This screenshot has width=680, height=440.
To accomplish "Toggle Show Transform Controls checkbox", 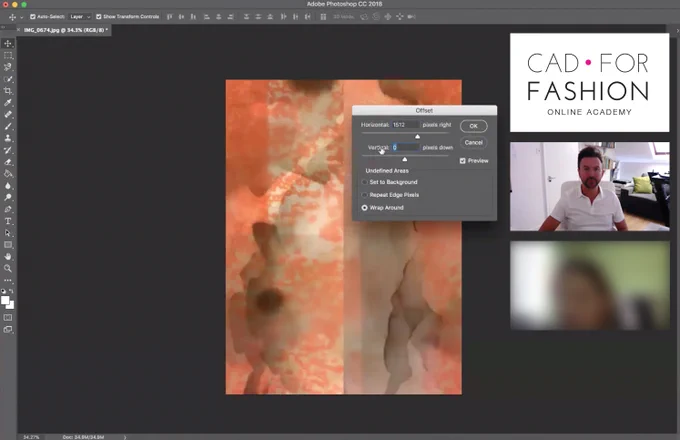I will 98,16.
